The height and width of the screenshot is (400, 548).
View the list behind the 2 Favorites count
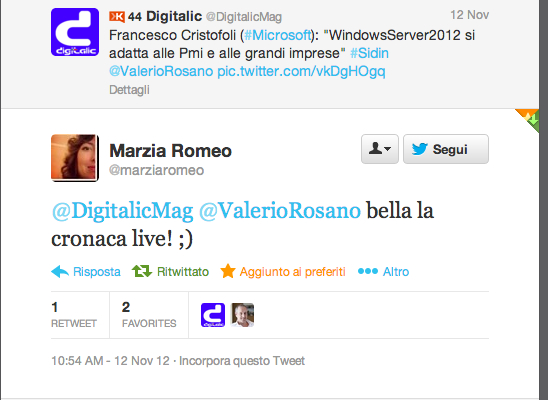click(149, 315)
